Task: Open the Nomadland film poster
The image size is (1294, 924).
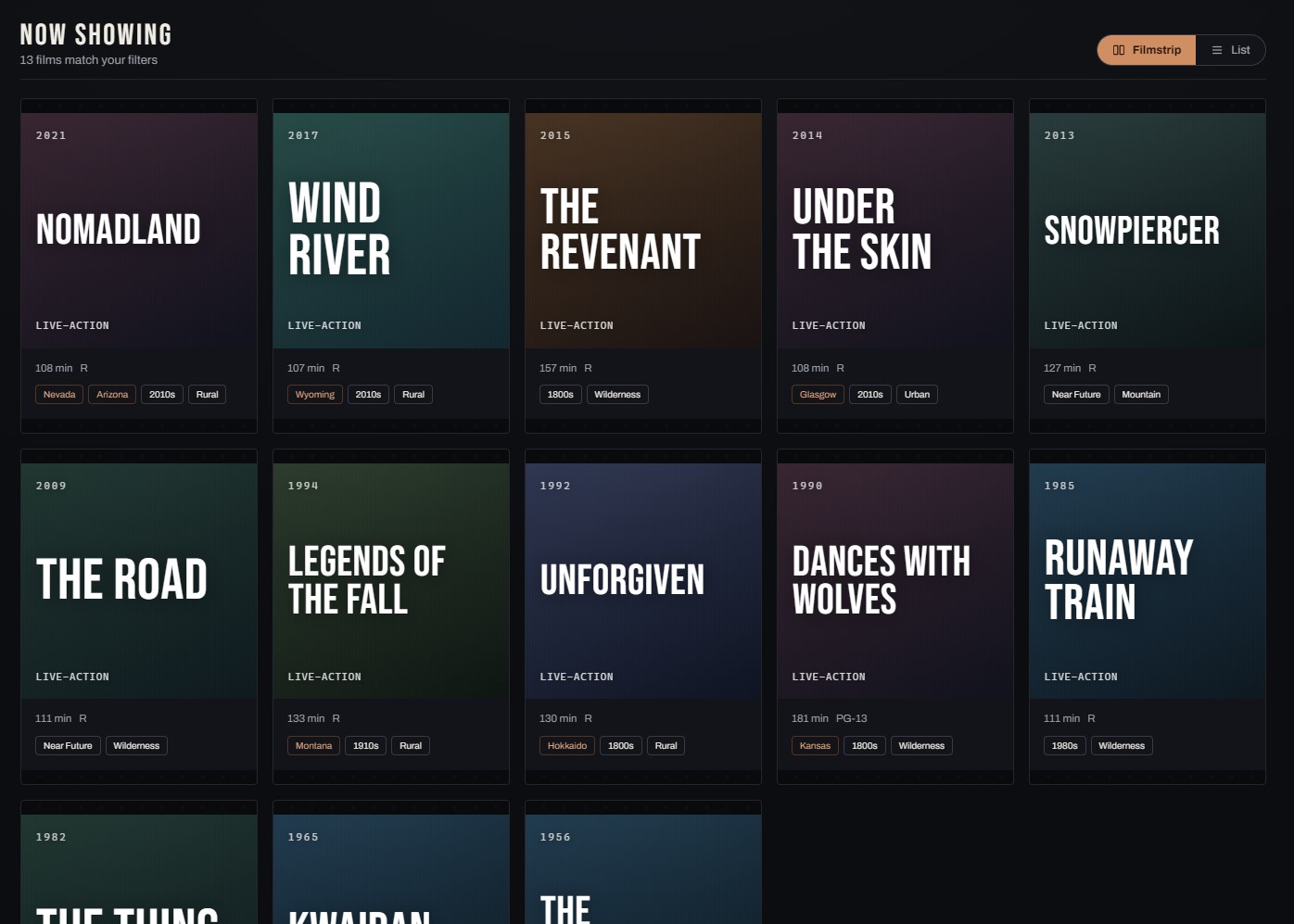Action: coord(139,231)
